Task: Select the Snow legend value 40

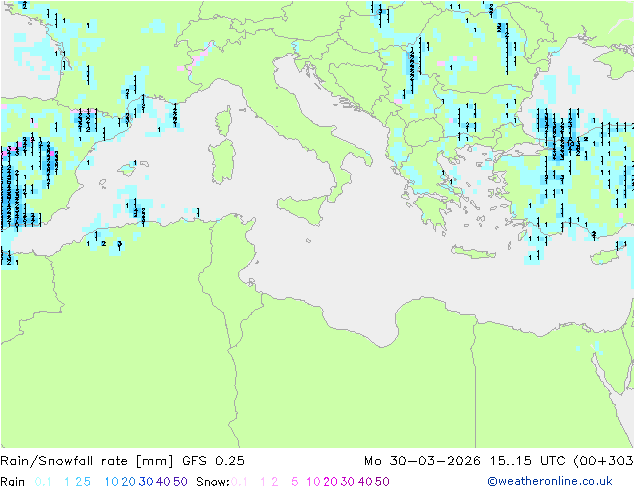Action: (365, 482)
